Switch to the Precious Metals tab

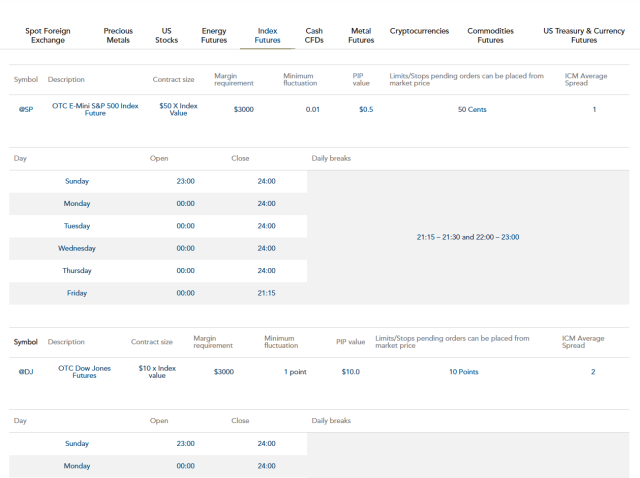tap(118, 36)
